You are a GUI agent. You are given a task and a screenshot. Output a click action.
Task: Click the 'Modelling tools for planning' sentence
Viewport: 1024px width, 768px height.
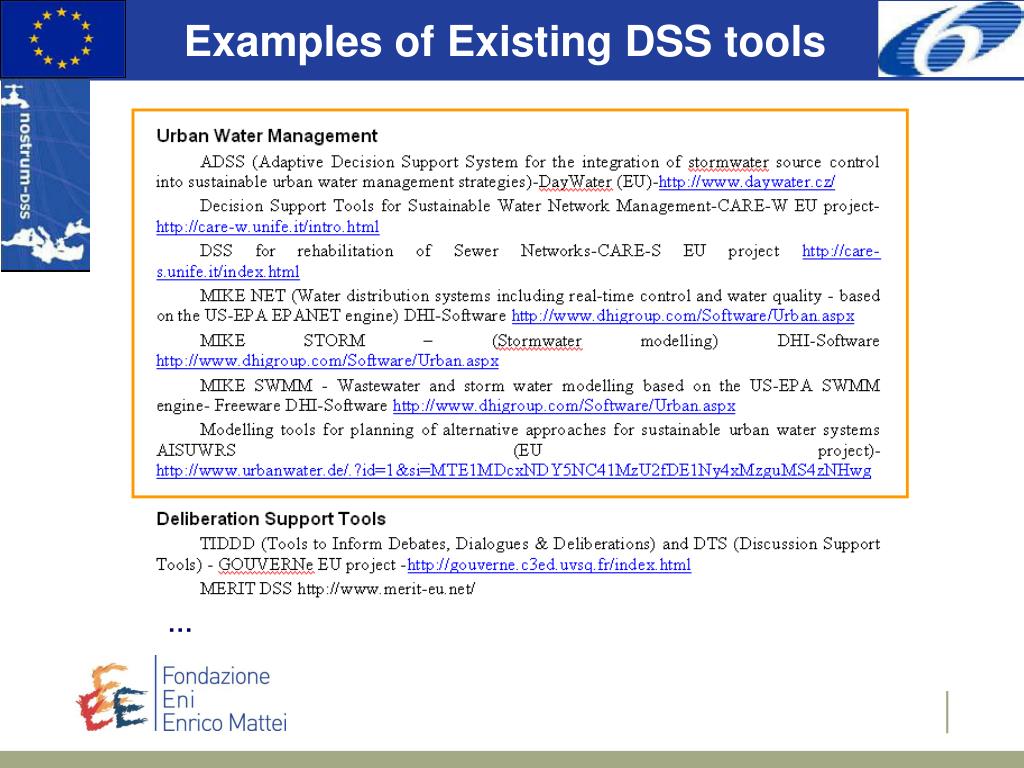coord(307,430)
